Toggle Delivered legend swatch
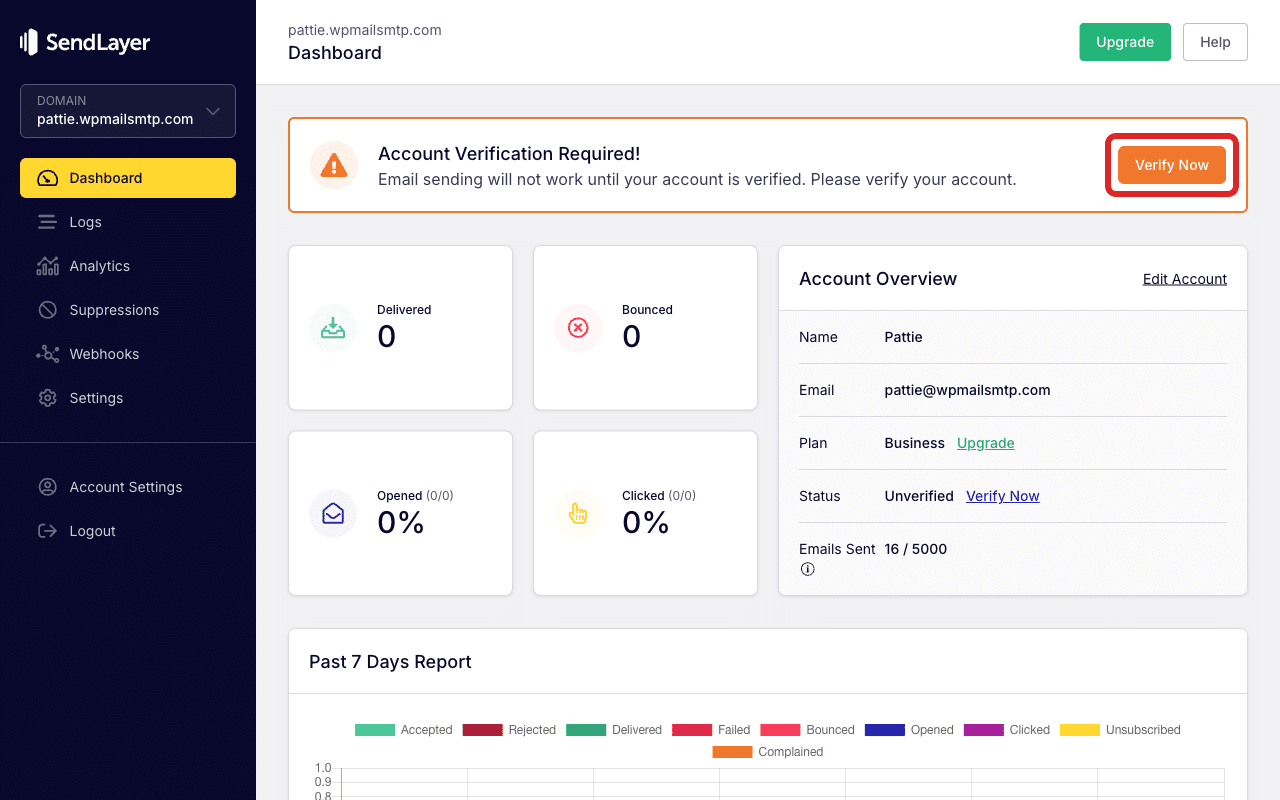This screenshot has height=800, width=1280. tap(586, 730)
